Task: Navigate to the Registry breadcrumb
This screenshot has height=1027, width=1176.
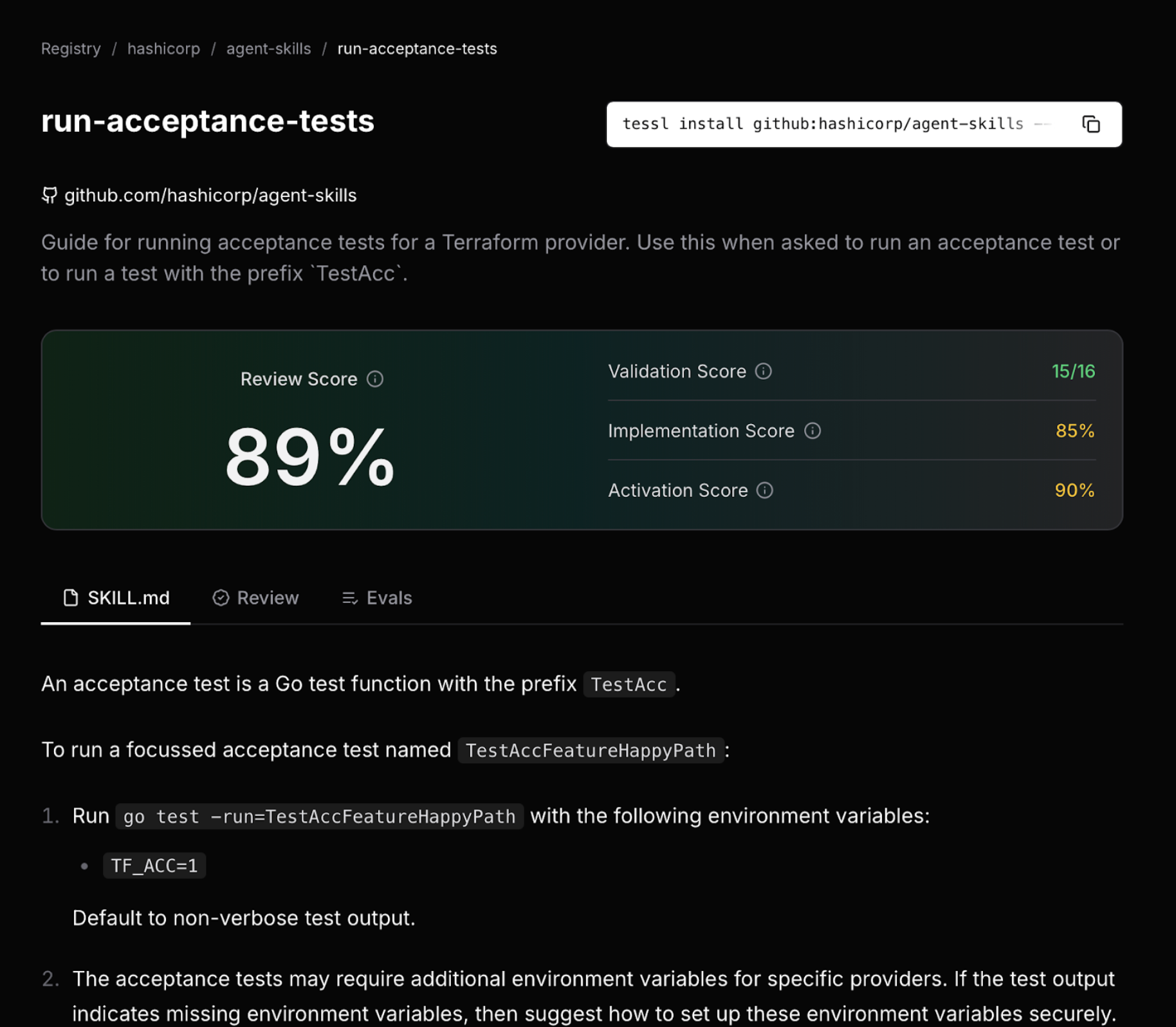Action: (x=71, y=48)
